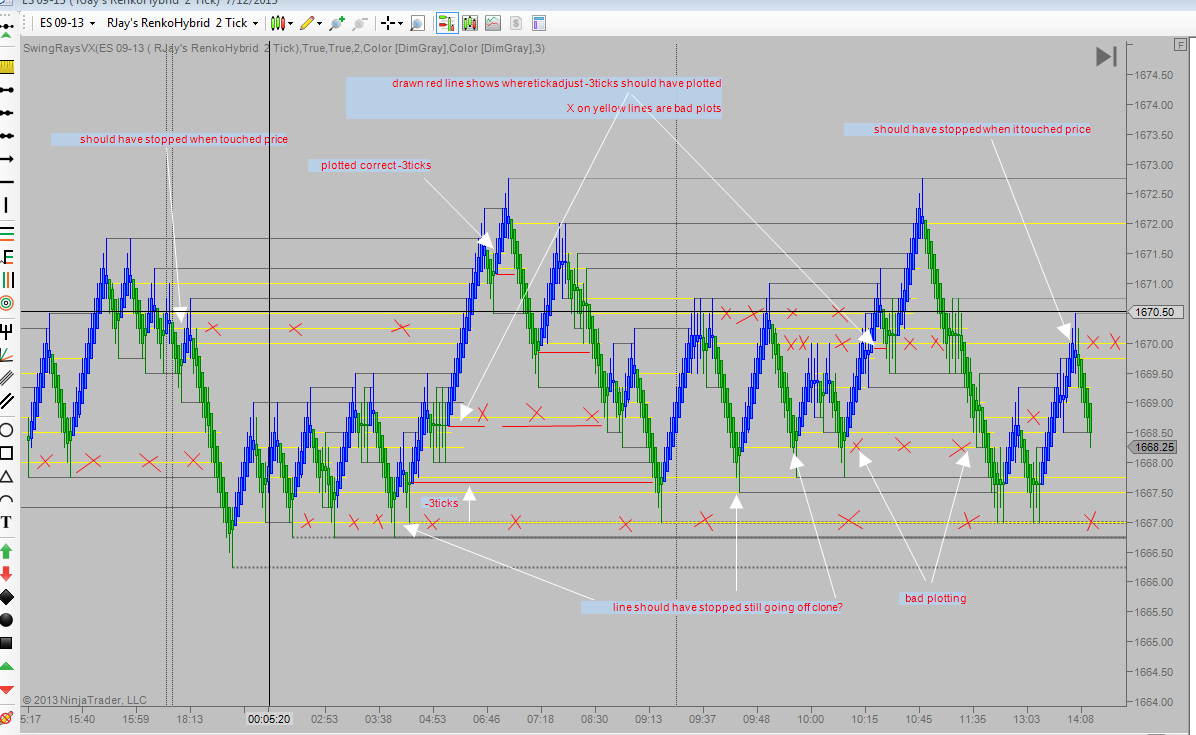
Task: Select the Line tool with two endpoint dots
Action: pyautogui.click(x=7, y=90)
